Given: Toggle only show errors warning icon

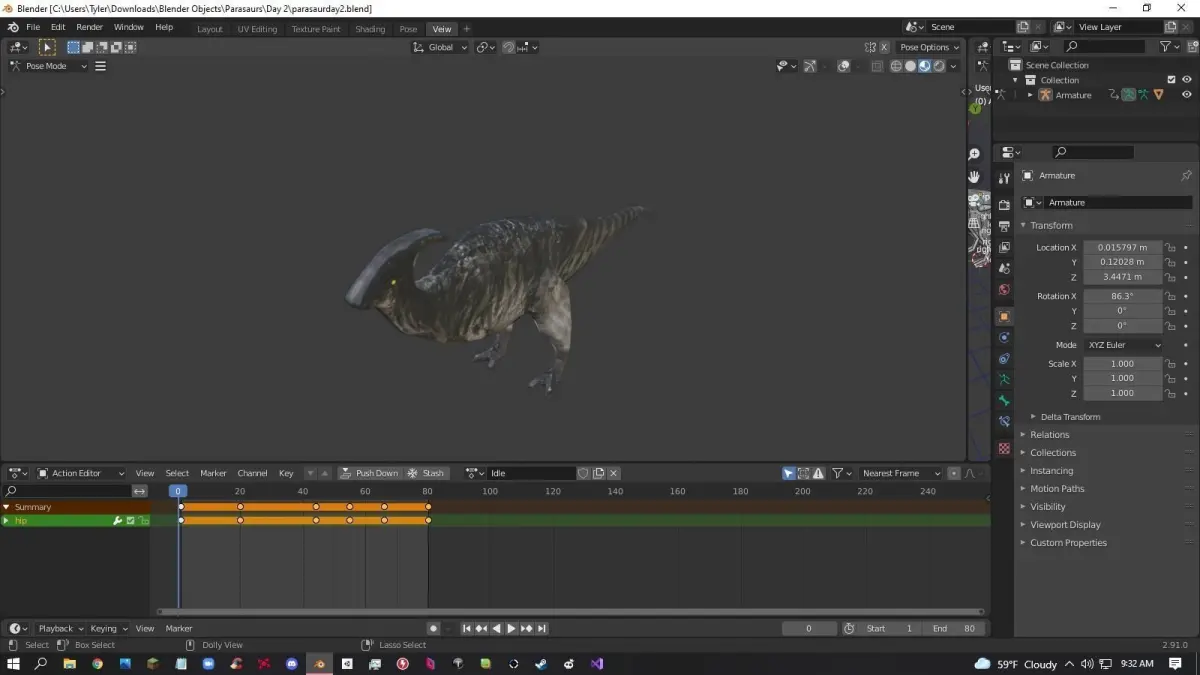Looking at the screenshot, I should [818, 473].
